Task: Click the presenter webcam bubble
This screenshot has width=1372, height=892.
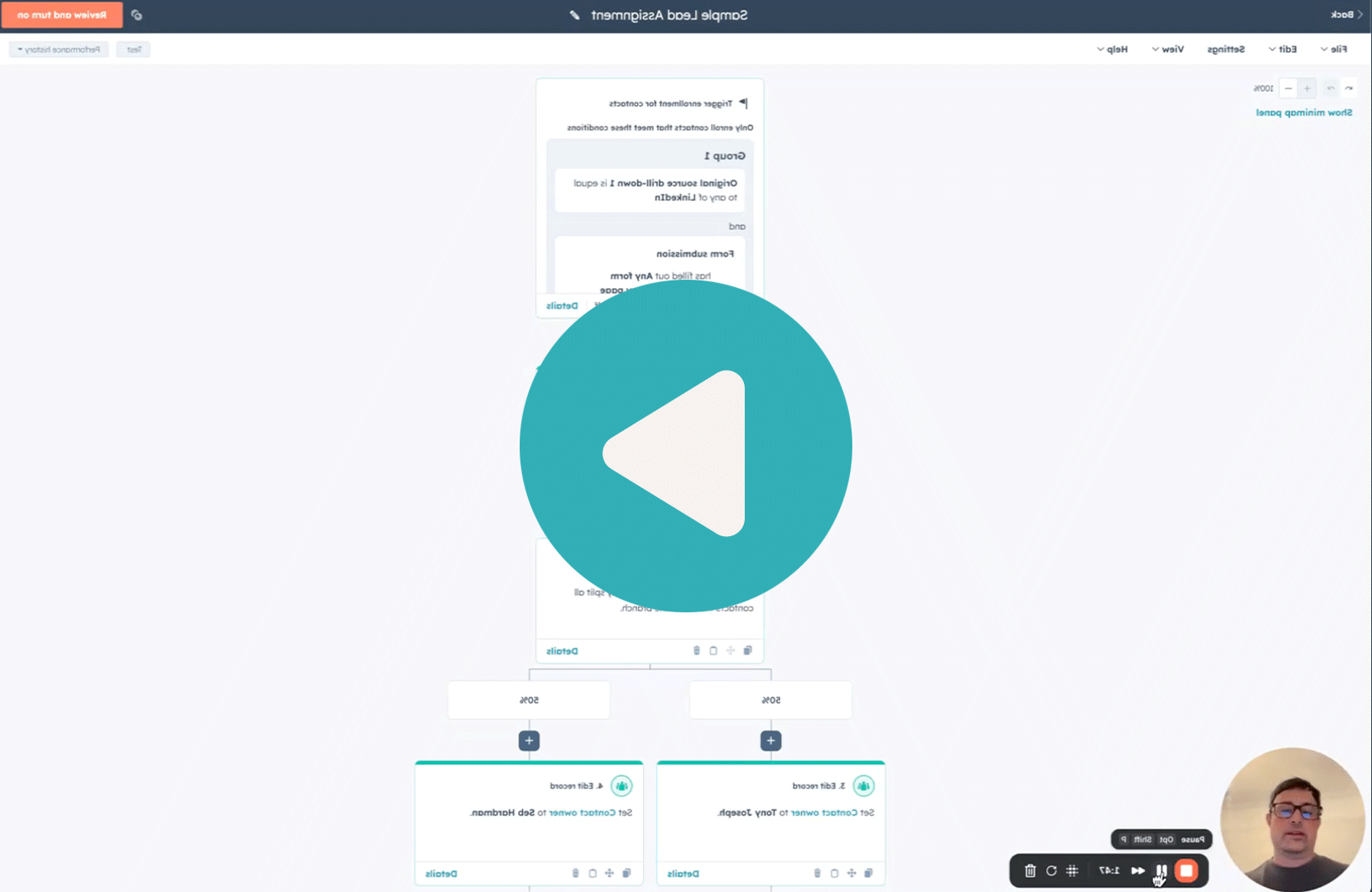Action: coord(1292,819)
